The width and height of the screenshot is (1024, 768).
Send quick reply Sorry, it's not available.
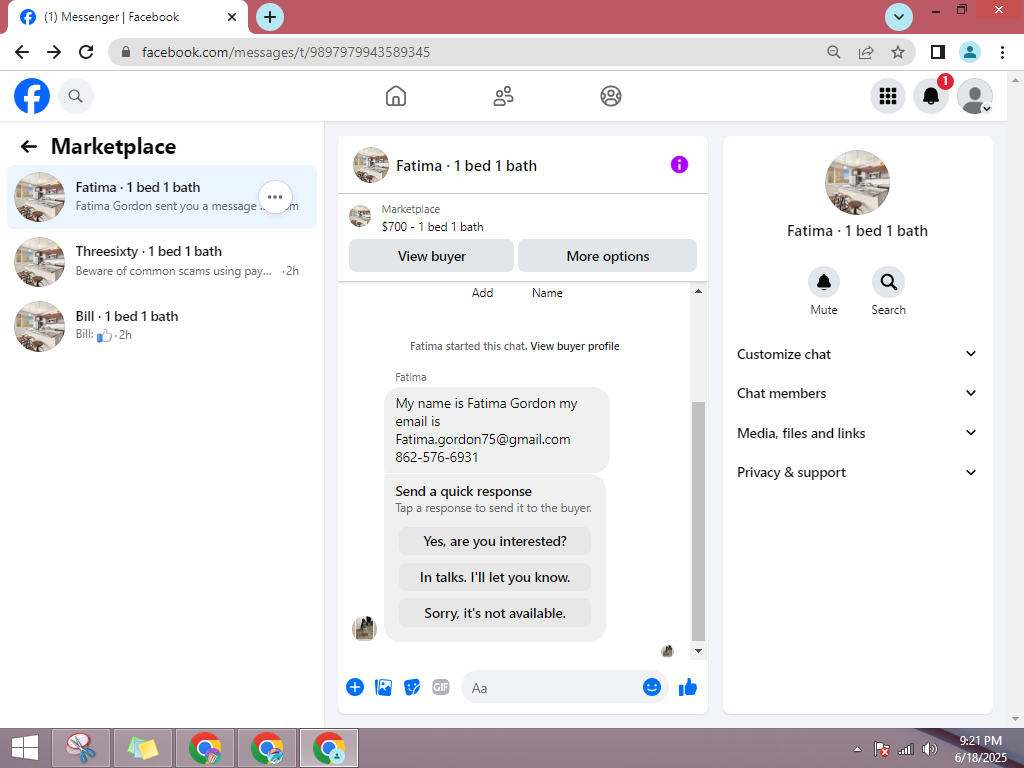click(495, 613)
